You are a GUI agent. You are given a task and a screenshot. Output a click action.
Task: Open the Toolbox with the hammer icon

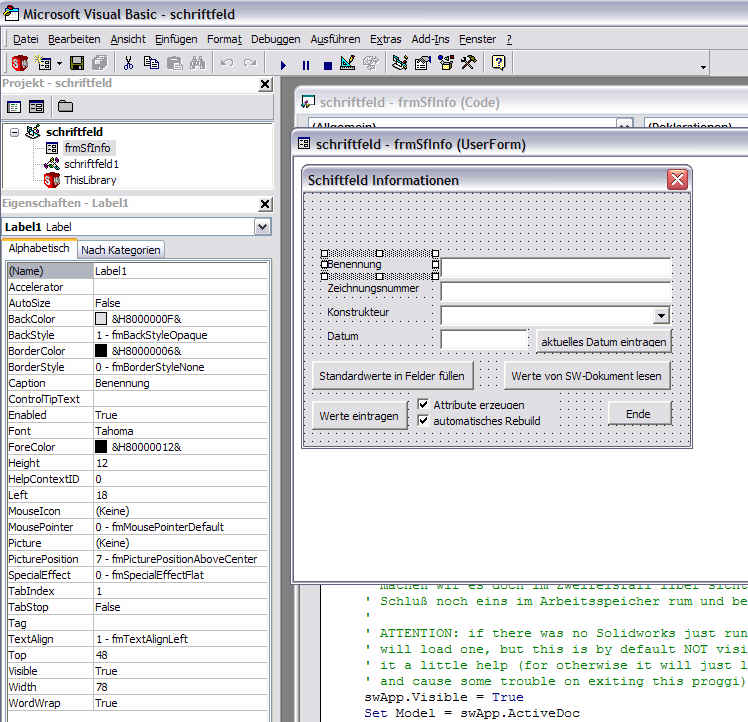467,63
